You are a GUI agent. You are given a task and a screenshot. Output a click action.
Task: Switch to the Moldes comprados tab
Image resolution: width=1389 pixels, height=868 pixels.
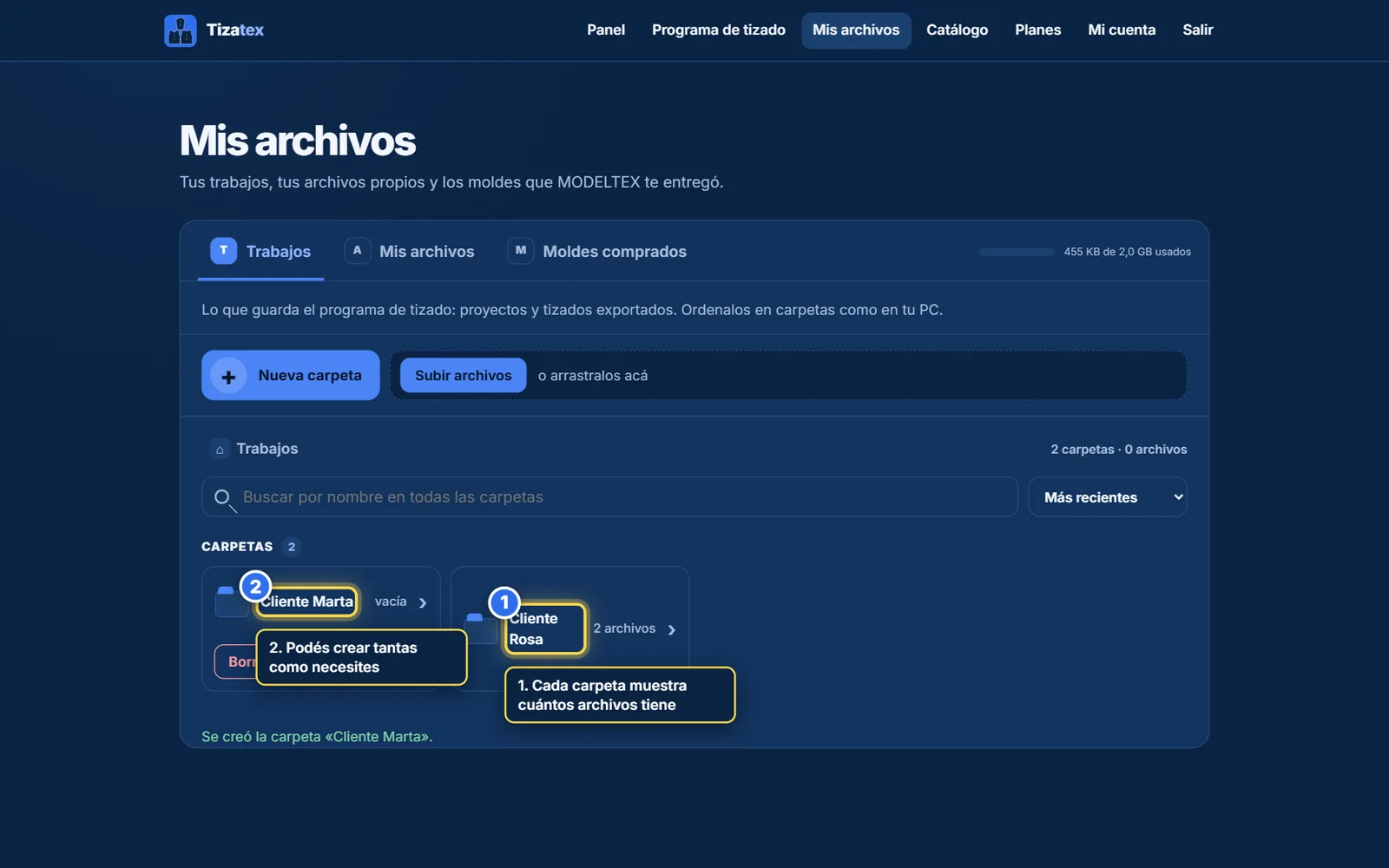597,251
